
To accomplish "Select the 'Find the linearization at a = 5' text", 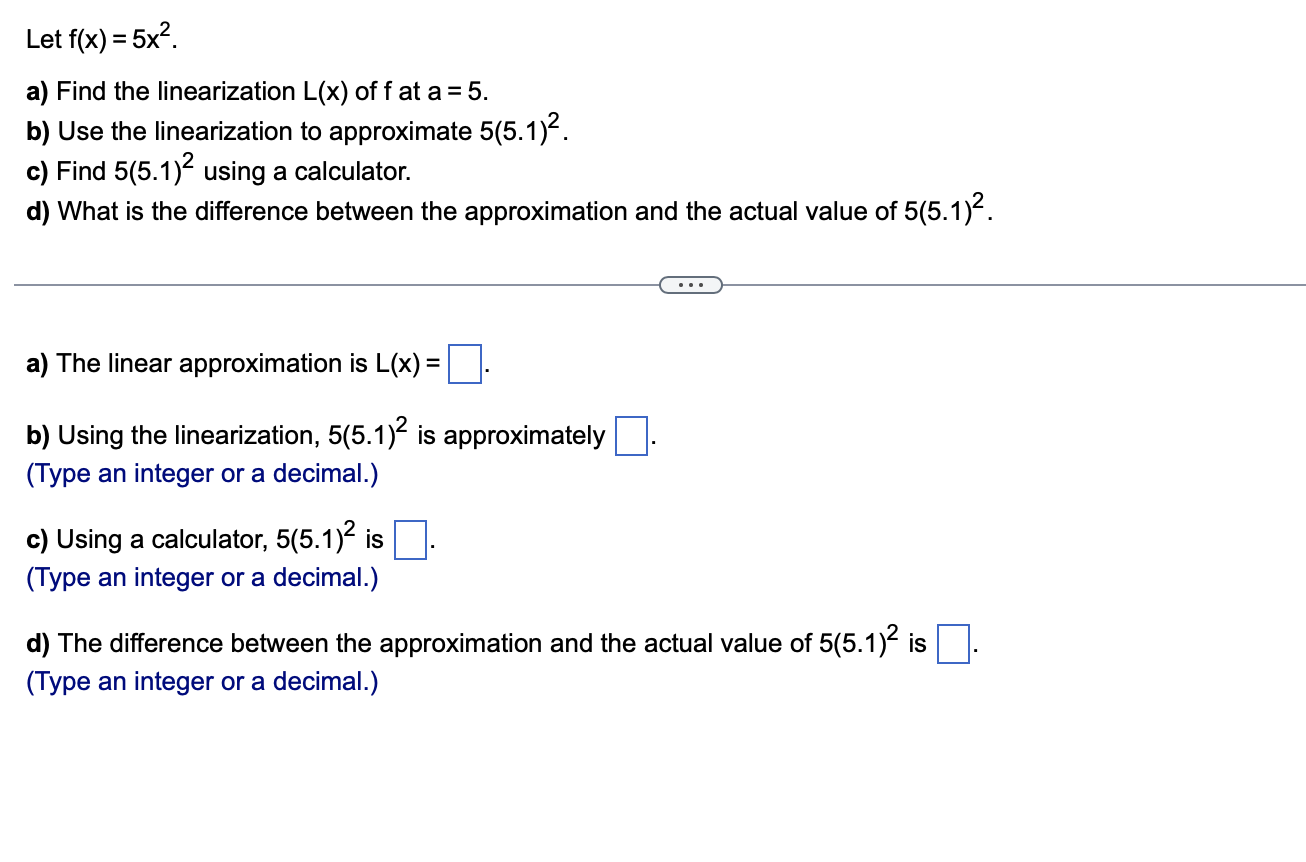I will [x=256, y=92].
